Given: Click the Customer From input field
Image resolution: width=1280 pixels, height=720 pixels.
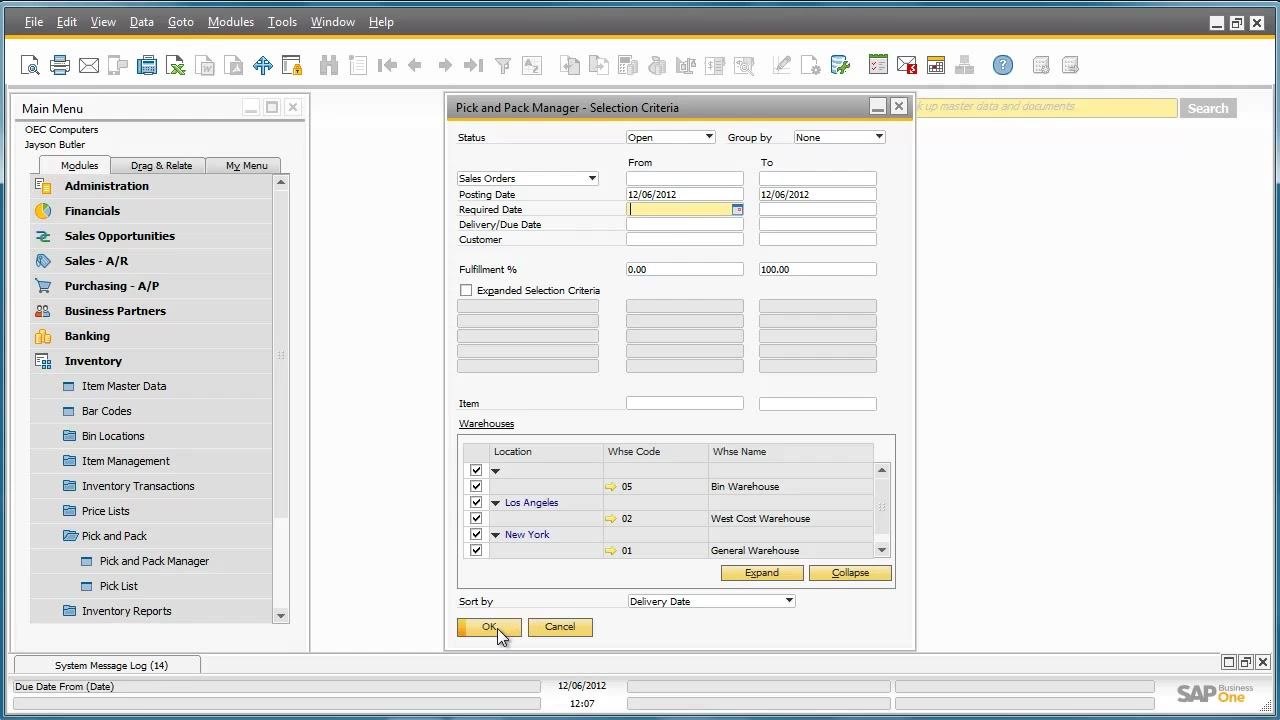Looking at the screenshot, I should (x=685, y=240).
